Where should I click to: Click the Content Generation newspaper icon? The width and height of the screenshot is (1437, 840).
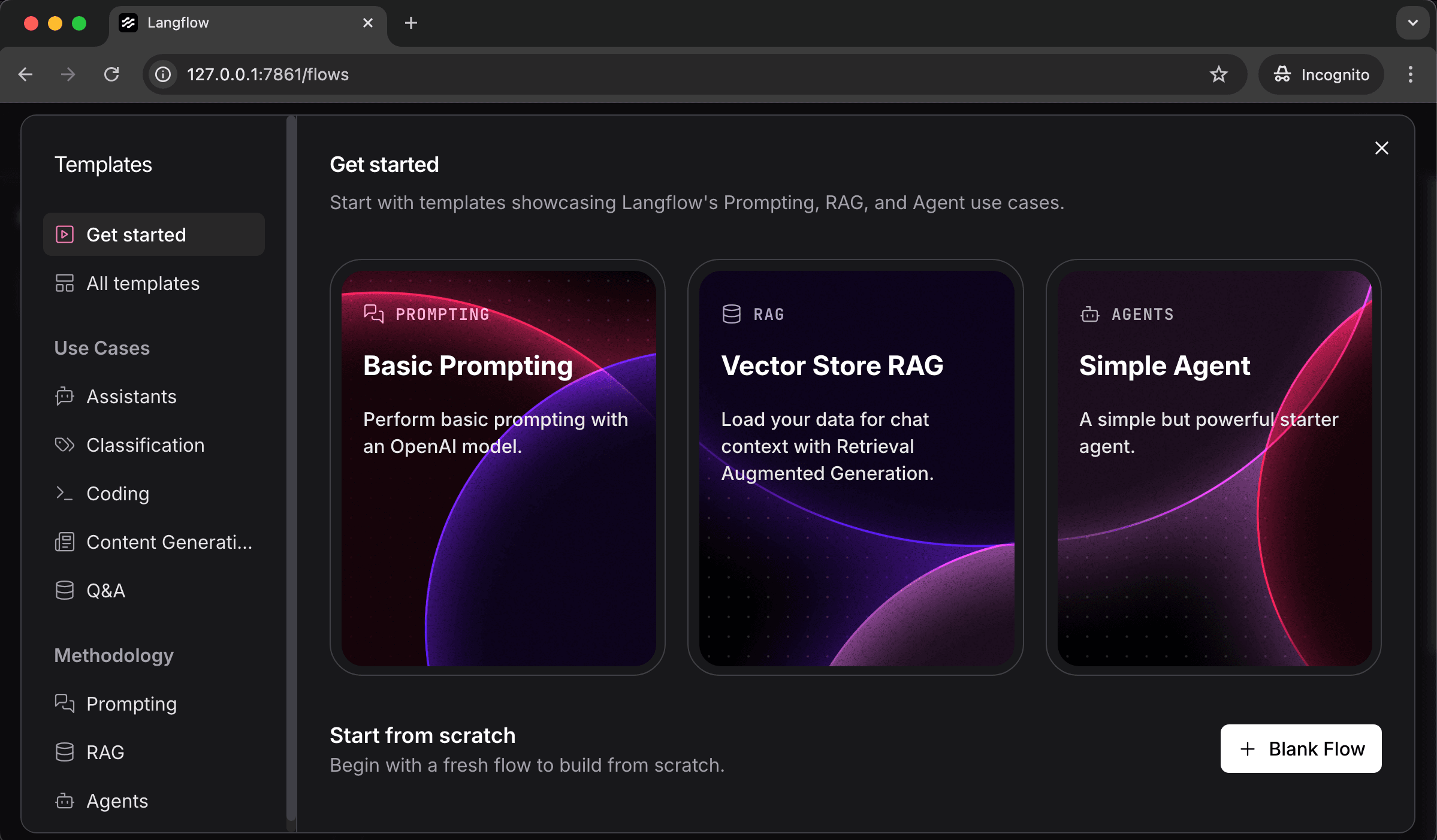(64, 542)
